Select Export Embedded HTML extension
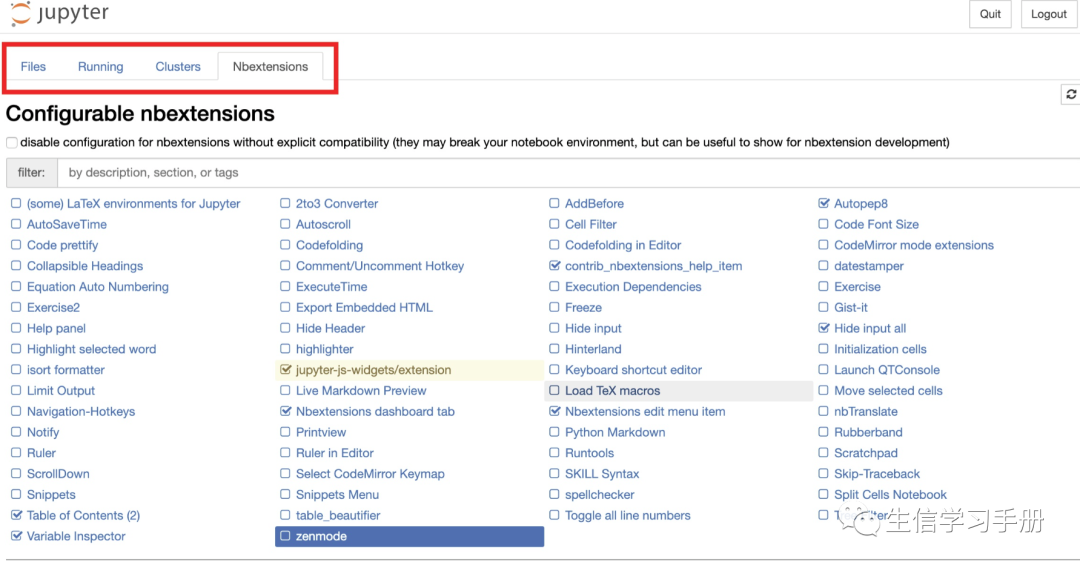This screenshot has width=1080, height=568. [364, 307]
